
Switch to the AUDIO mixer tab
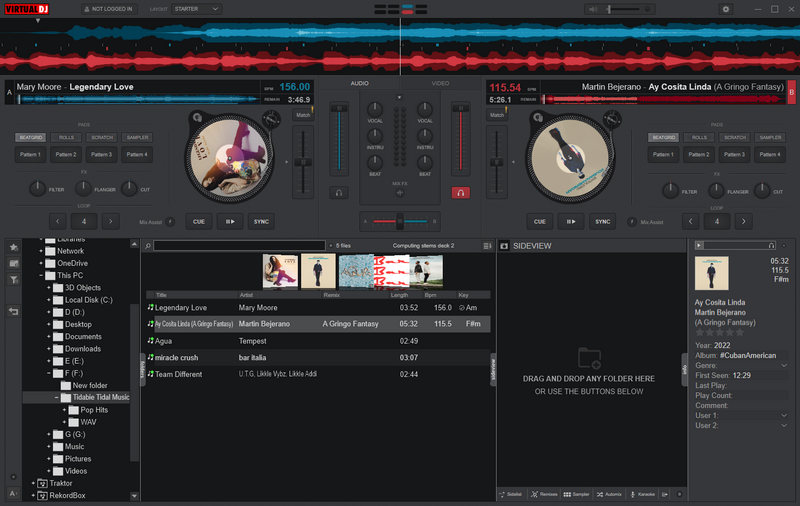[360, 83]
